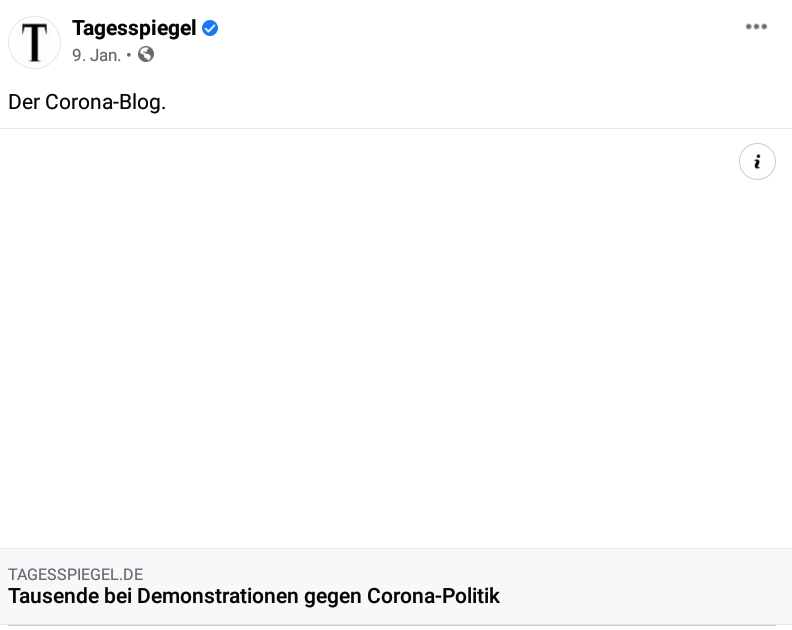The height and width of the screenshot is (630, 792).
Task: Open the Corona-Politik headline in link card
Action: (x=254, y=596)
